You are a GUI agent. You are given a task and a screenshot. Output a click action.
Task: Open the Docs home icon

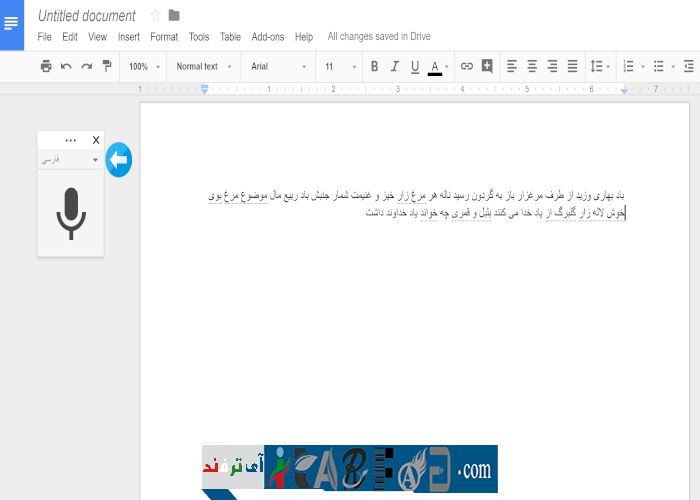click(x=12, y=24)
